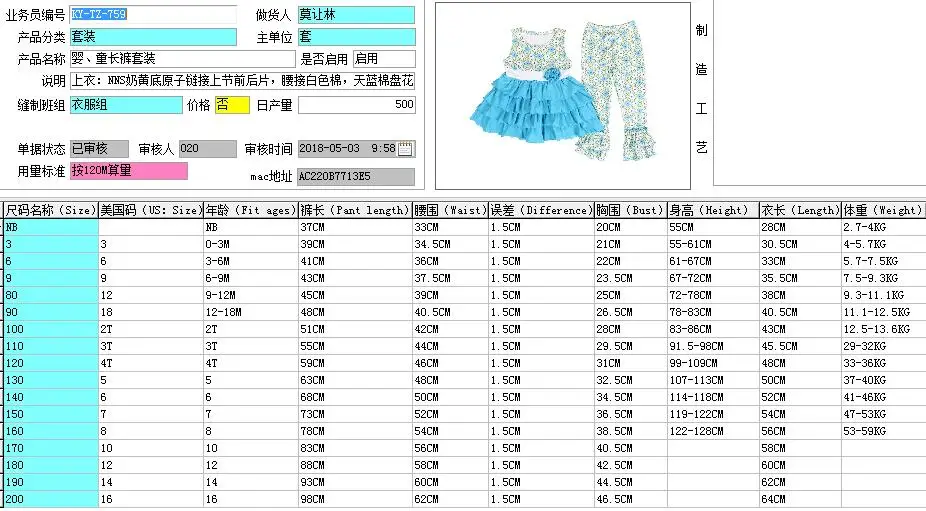Click waist cell 40.5CM

tap(451, 313)
